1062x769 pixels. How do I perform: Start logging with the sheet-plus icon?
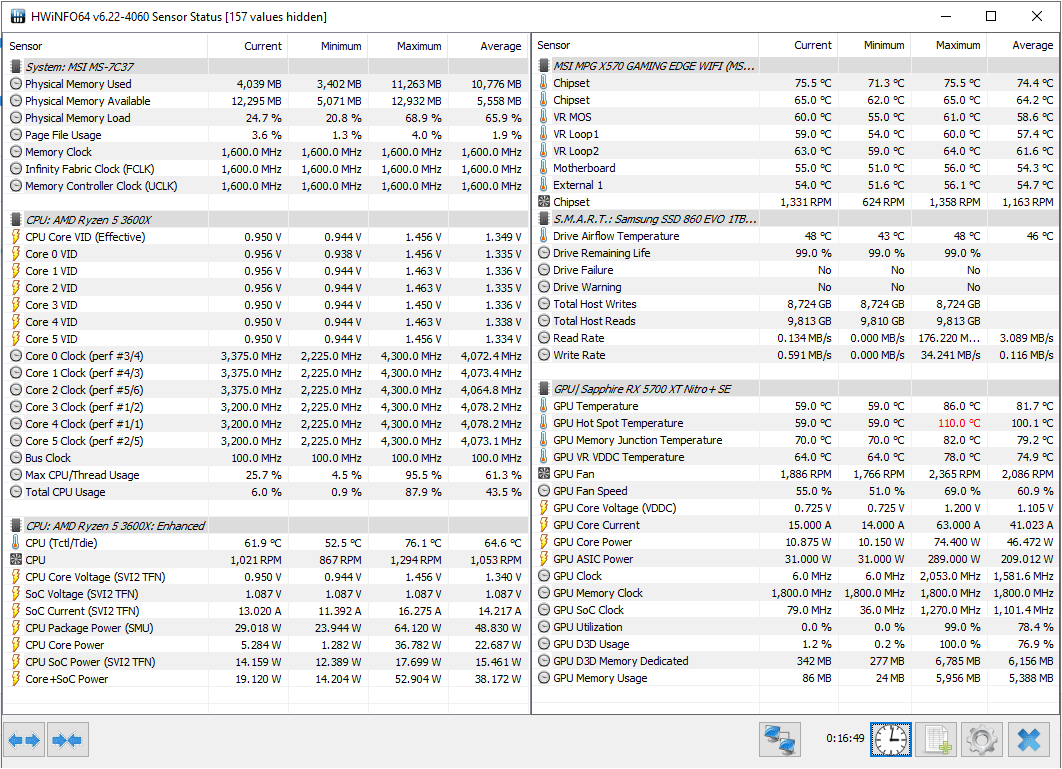pos(937,739)
